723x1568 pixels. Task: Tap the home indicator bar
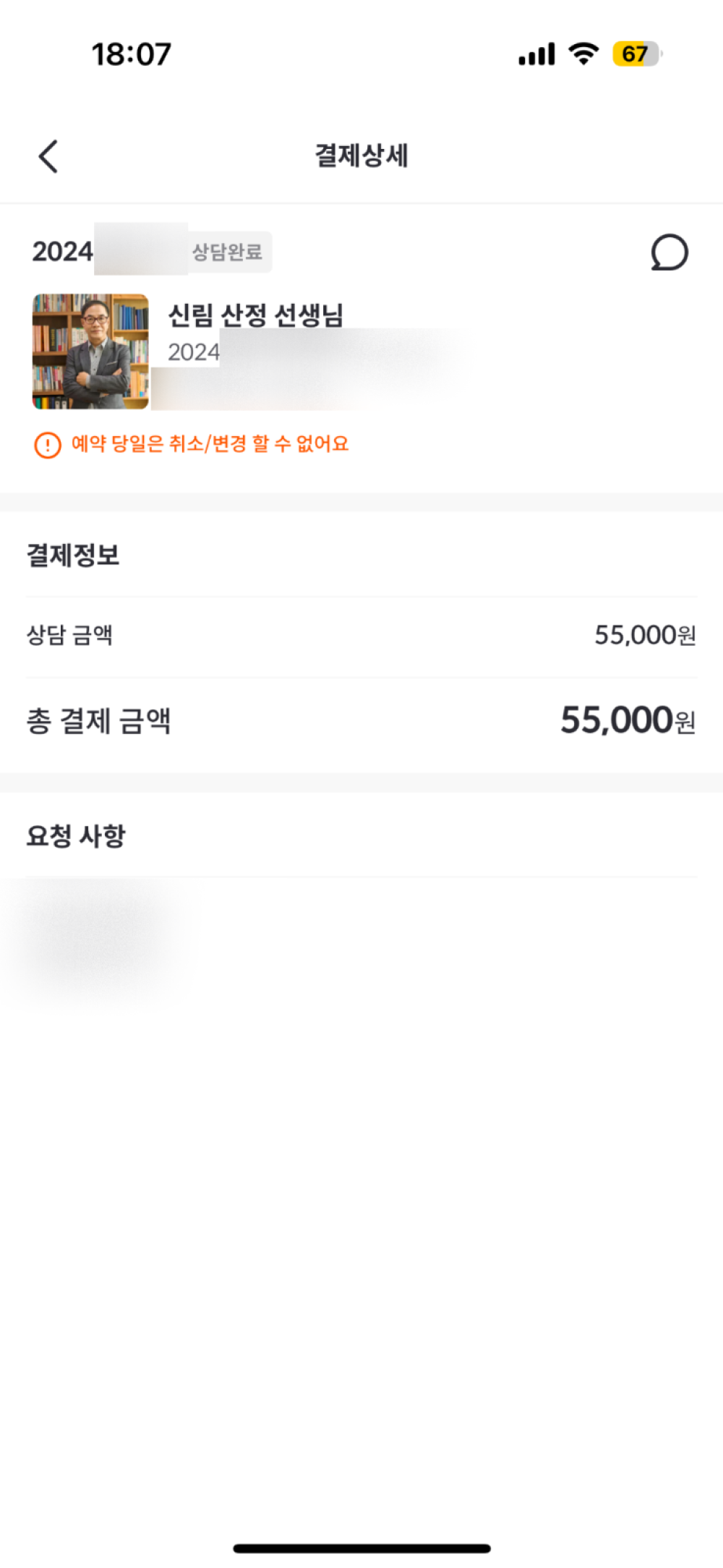361,1548
